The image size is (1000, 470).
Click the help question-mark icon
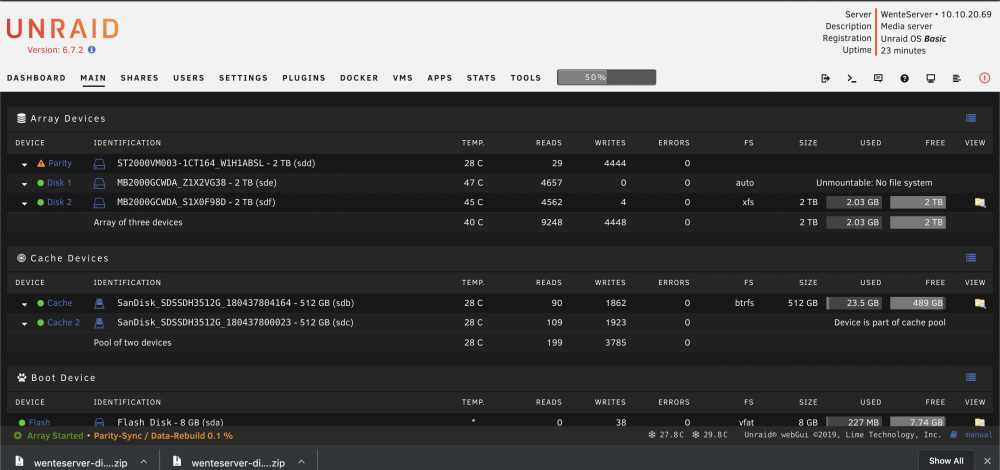coord(904,78)
